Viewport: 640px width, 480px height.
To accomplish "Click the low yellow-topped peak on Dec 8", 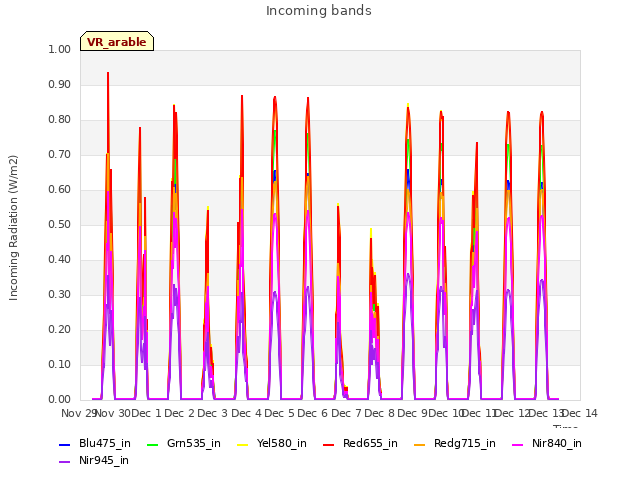I will [x=371, y=232].
